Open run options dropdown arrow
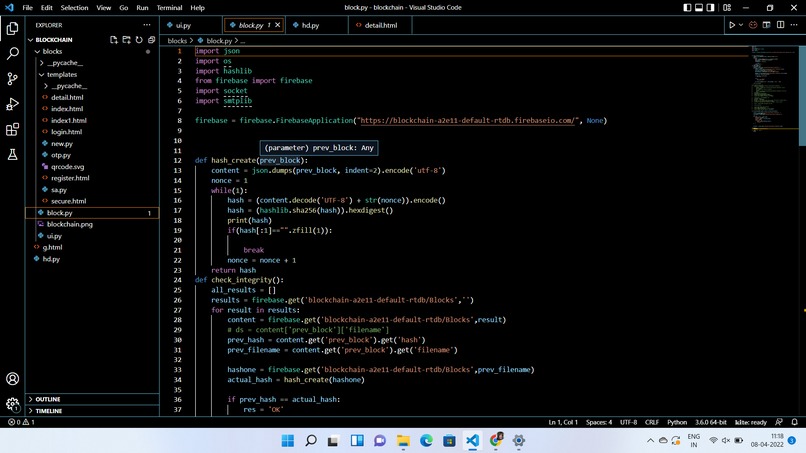806x453 pixels. [741, 25]
